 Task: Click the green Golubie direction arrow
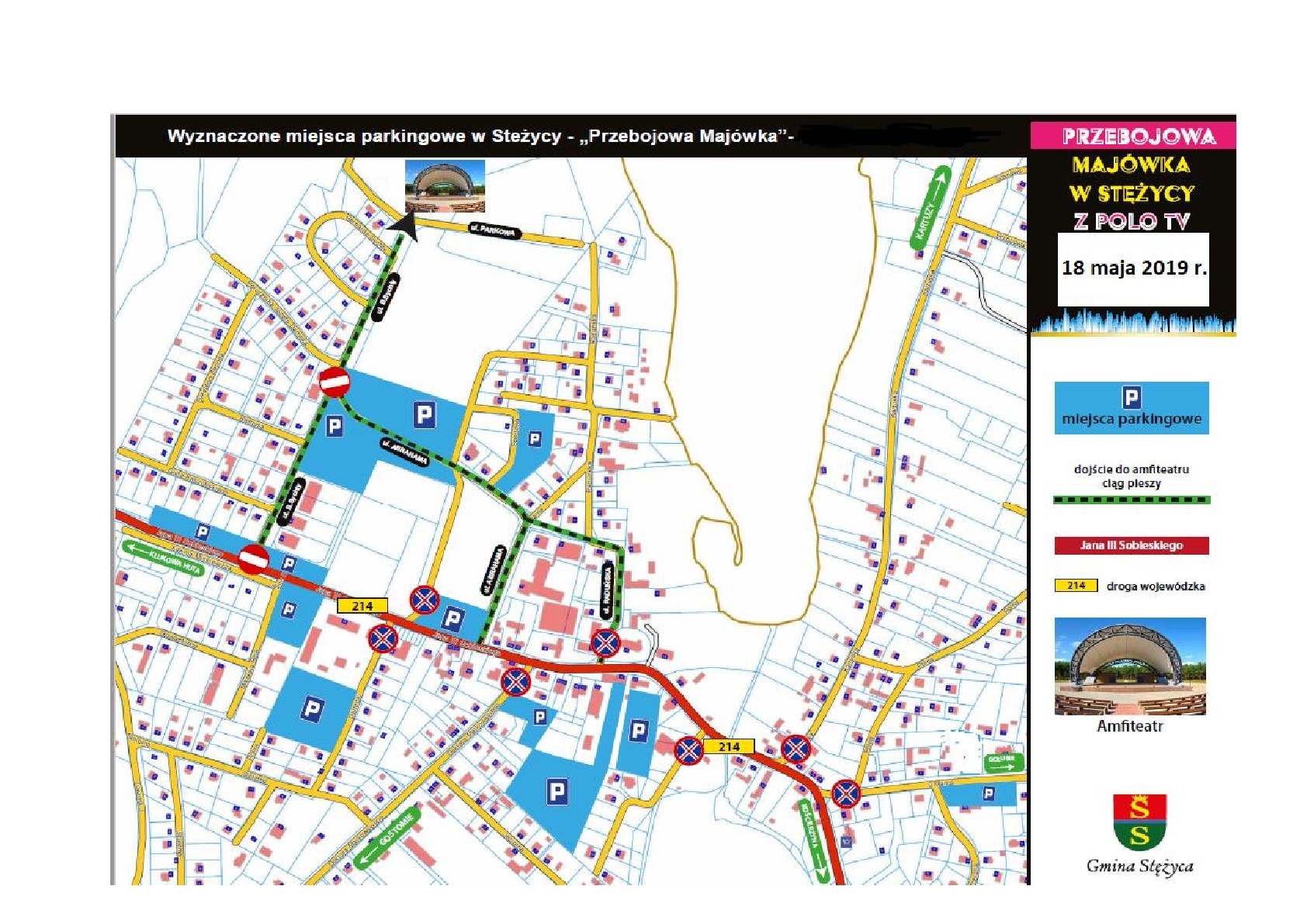[x=1004, y=763]
